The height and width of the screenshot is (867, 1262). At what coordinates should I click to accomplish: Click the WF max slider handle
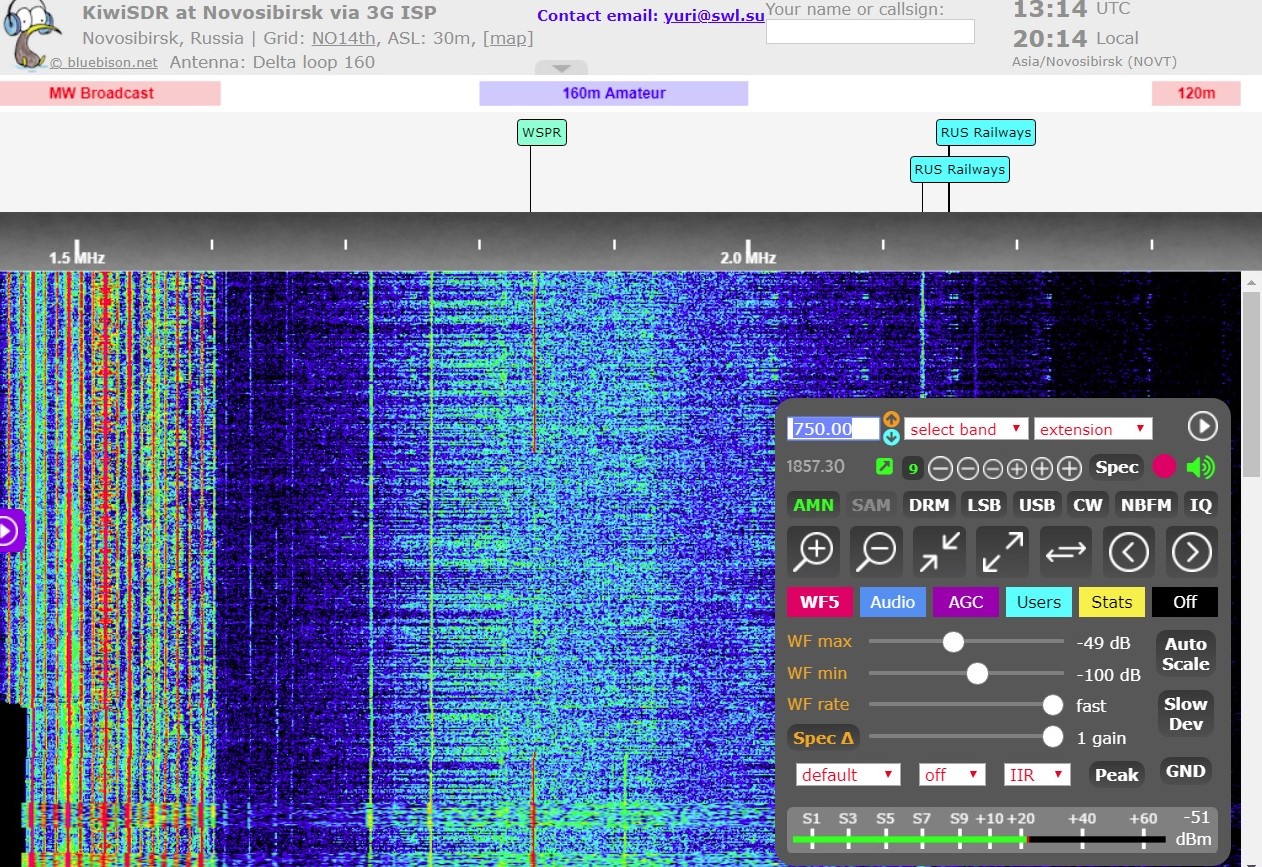954,642
